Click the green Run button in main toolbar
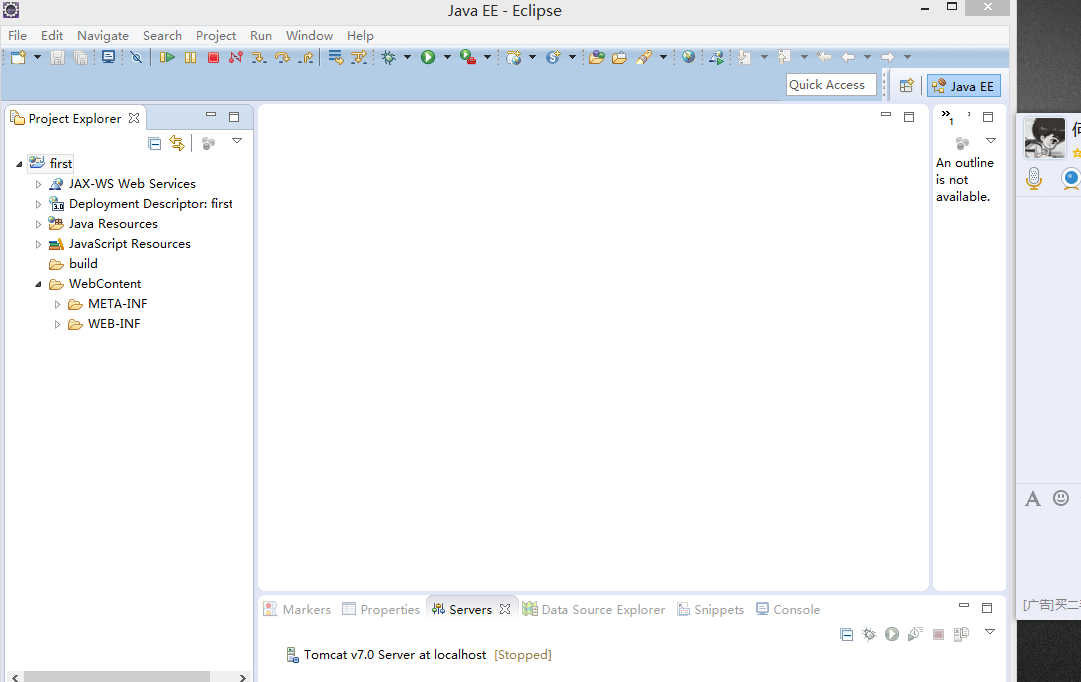Viewport: 1081px width, 682px height. [428, 57]
